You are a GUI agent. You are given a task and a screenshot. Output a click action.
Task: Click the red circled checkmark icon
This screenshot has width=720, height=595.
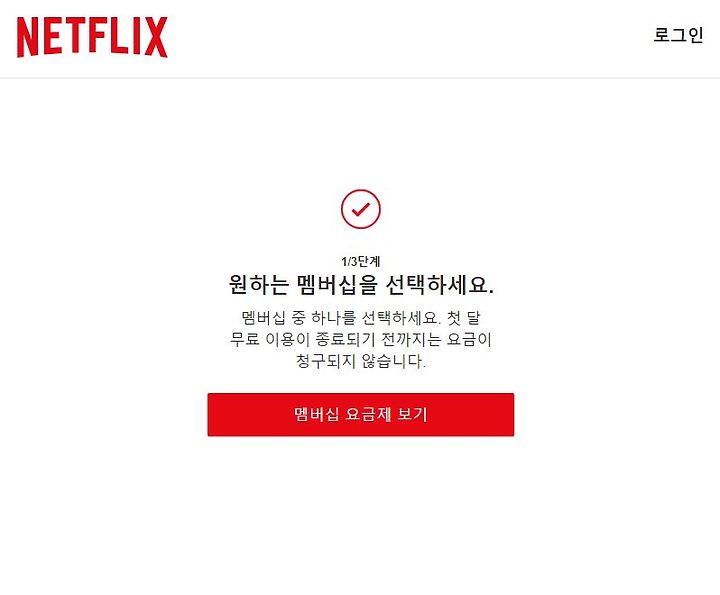360,209
